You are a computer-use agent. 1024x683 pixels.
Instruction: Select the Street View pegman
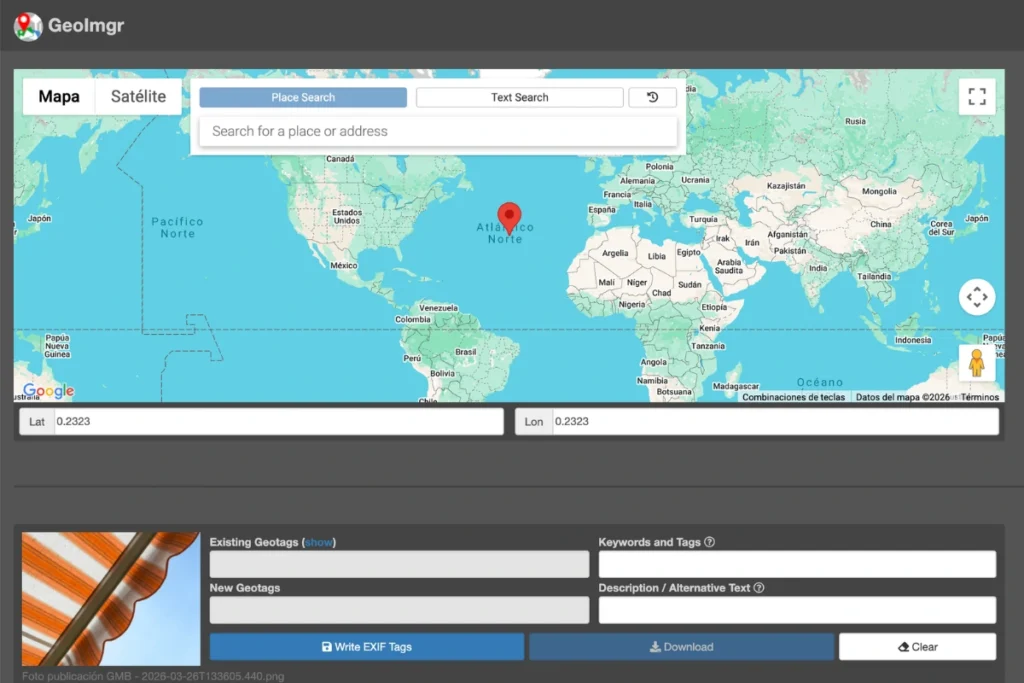tap(977, 363)
